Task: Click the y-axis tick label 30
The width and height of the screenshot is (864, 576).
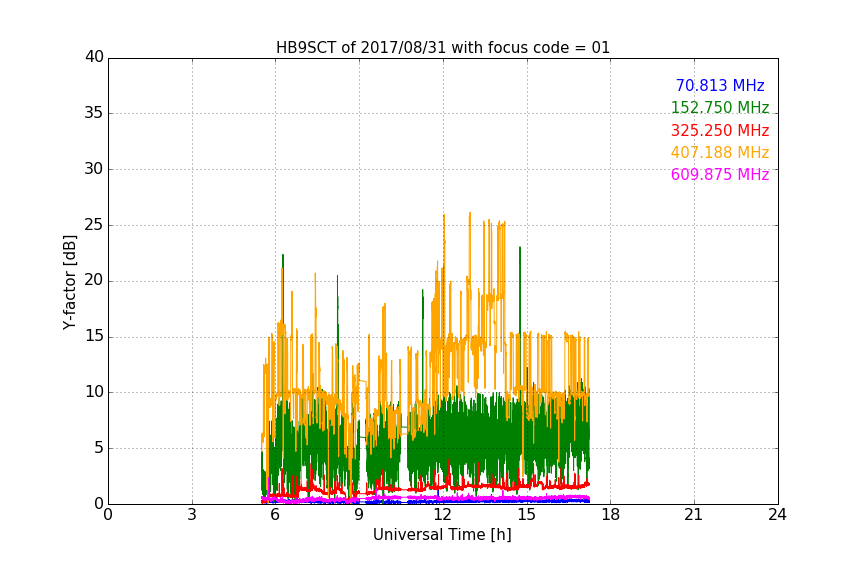Action: click(x=94, y=169)
